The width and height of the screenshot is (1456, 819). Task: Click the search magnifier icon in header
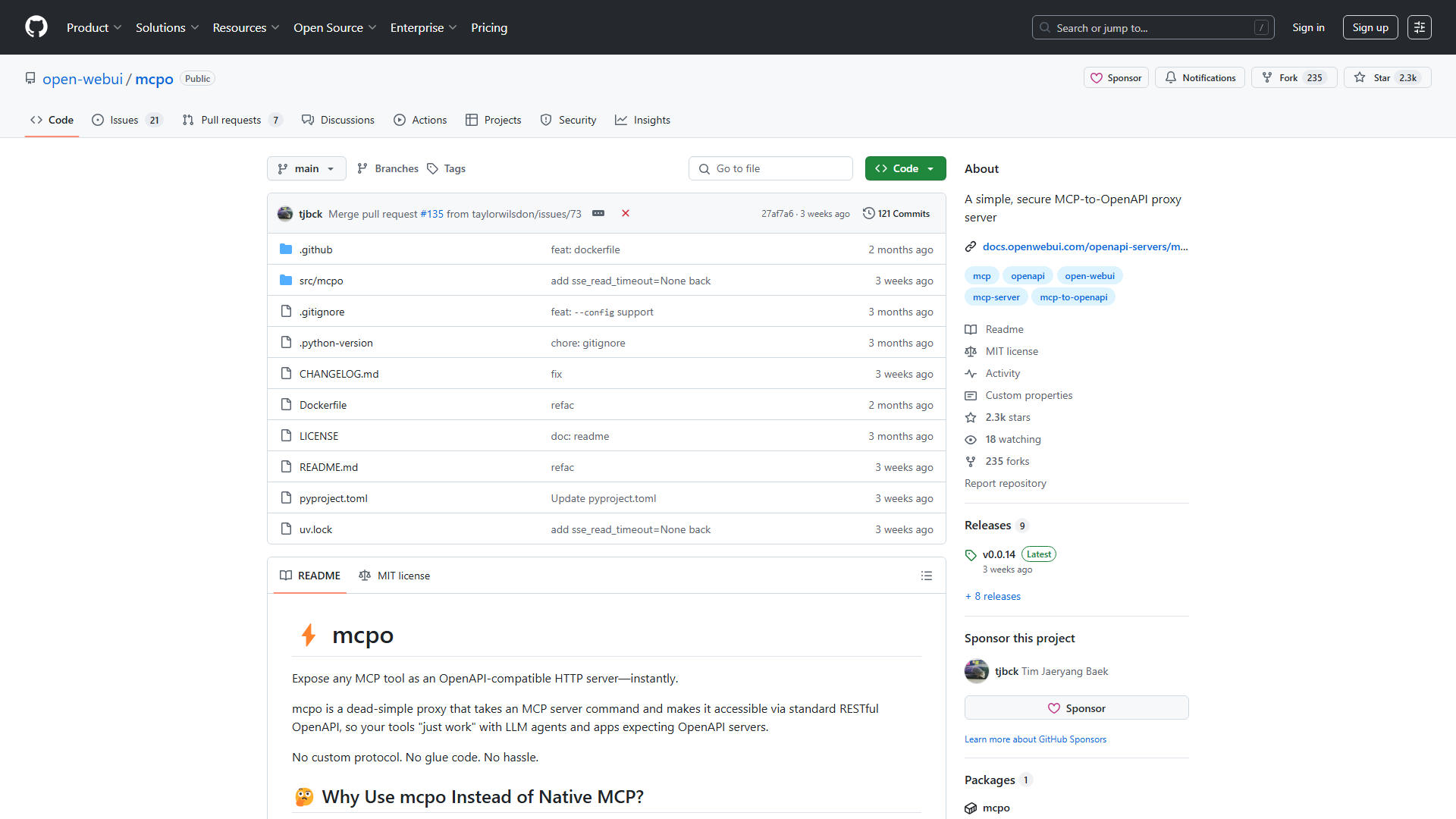(1045, 27)
